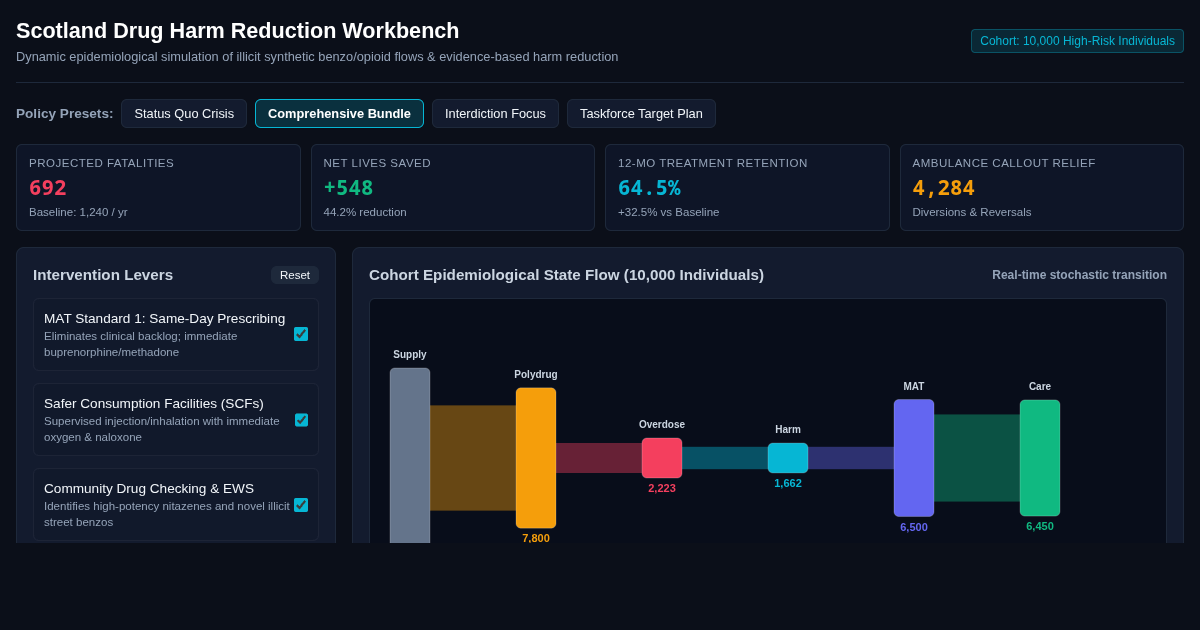1200x630 pixels.
Task: Click the gray Supply node bar
Action: (410, 455)
